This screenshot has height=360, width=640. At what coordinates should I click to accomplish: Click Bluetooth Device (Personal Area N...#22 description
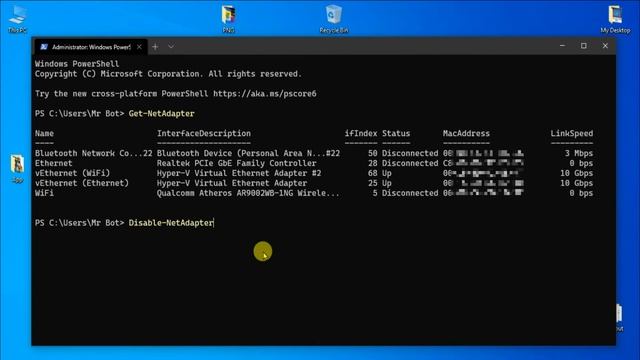[x=248, y=153]
